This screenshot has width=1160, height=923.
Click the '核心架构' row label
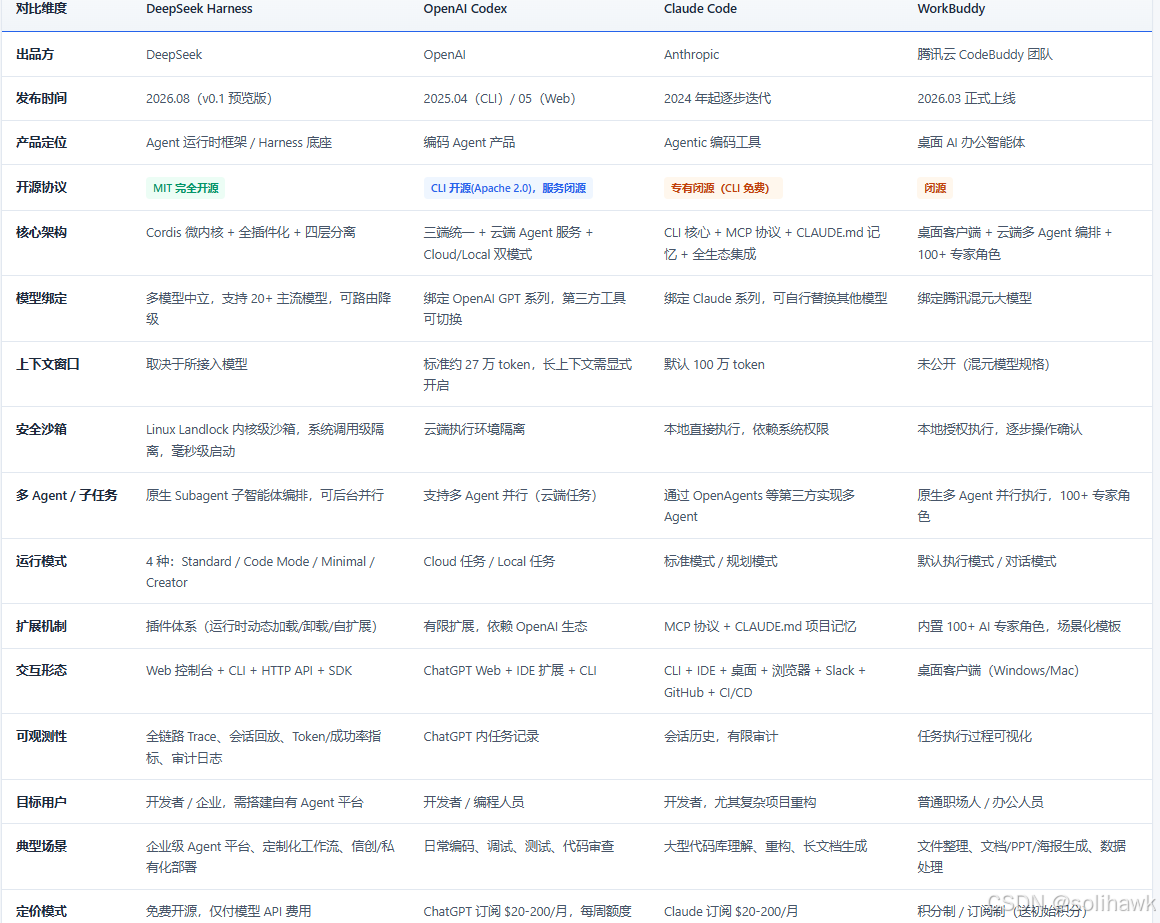point(41,232)
